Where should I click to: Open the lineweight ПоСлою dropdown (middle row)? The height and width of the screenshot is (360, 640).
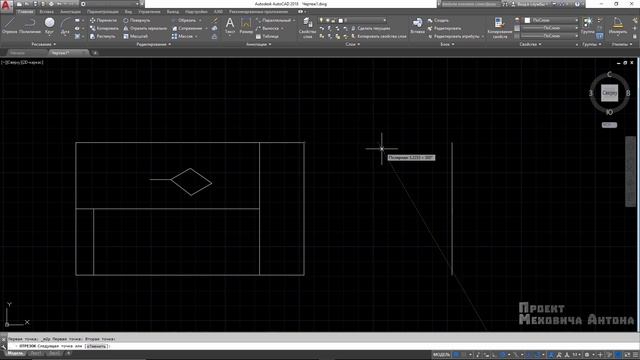(x=550, y=28)
